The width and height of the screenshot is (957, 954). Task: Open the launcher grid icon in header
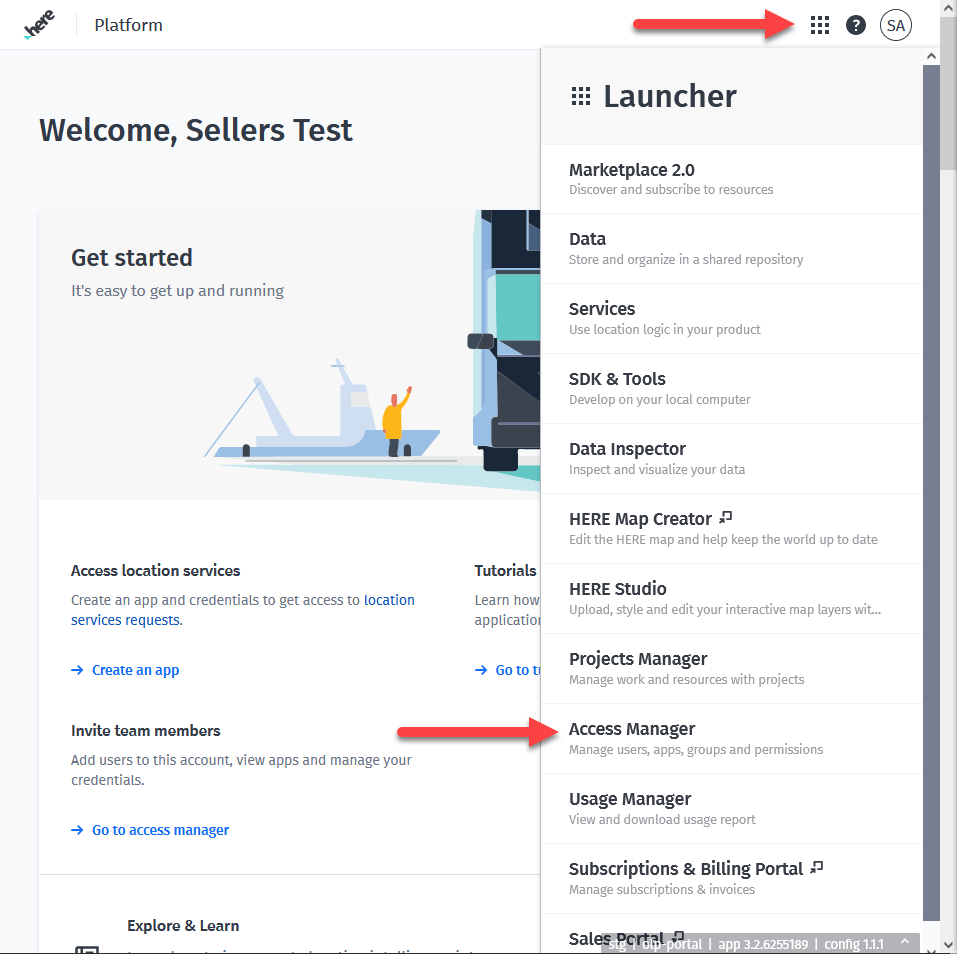[x=819, y=25]
